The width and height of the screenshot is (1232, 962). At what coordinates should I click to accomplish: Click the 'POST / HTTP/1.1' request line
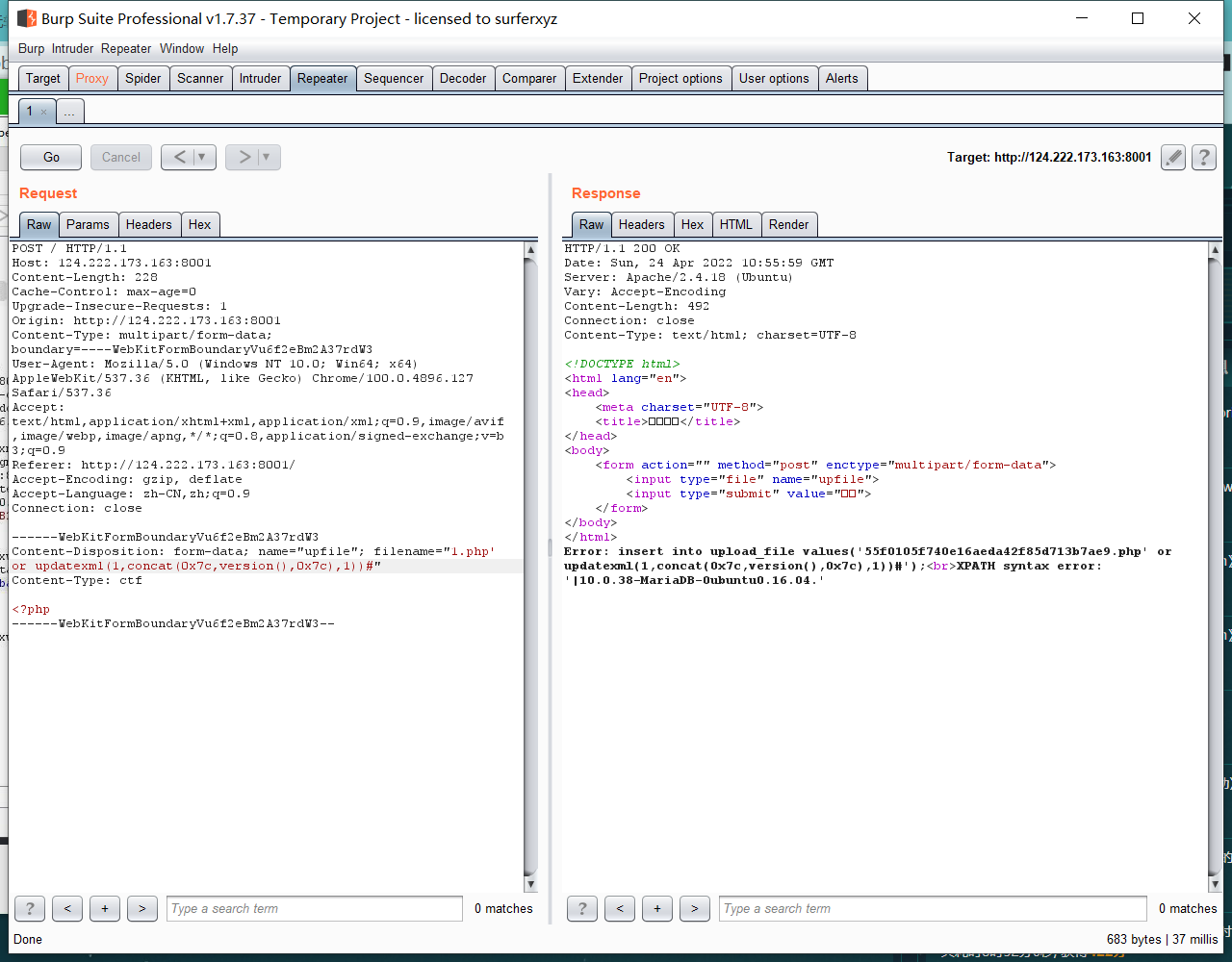(x=69, y=248)
